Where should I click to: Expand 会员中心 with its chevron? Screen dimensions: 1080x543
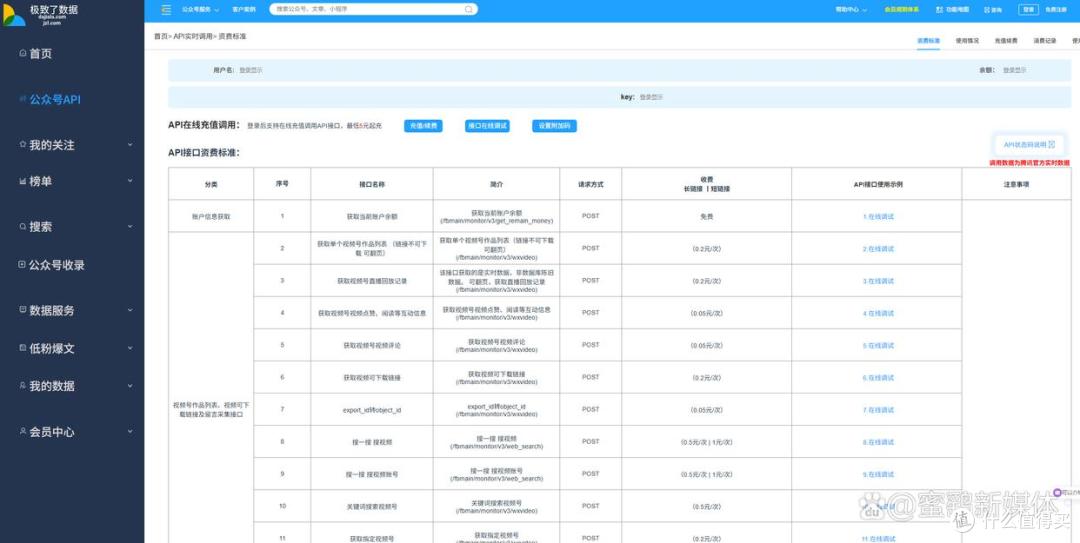(x=129, y=432)
